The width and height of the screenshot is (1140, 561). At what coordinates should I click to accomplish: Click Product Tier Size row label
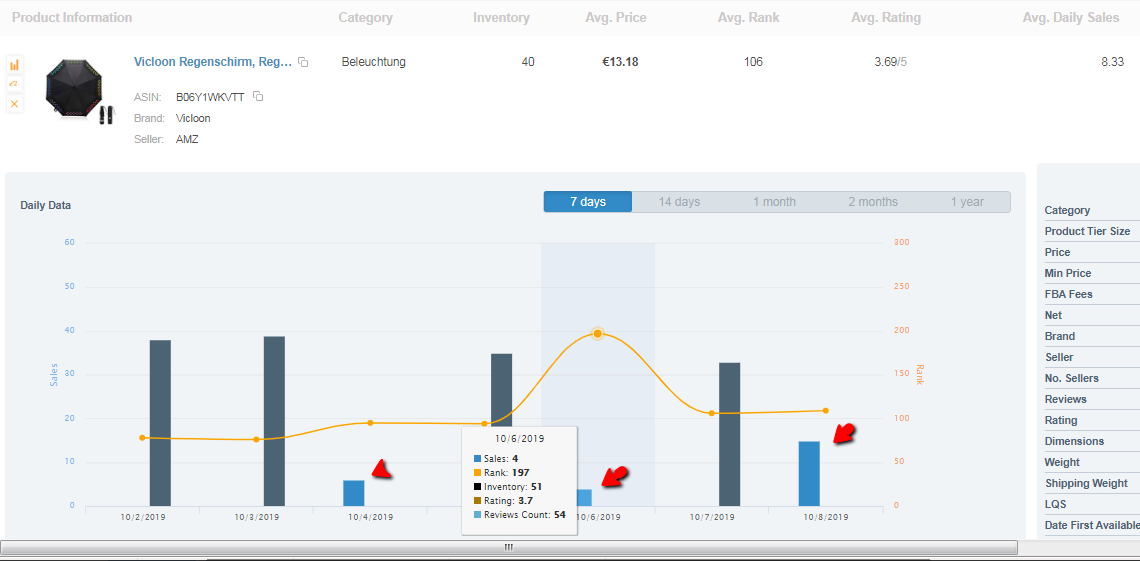tap(1088, 231)
